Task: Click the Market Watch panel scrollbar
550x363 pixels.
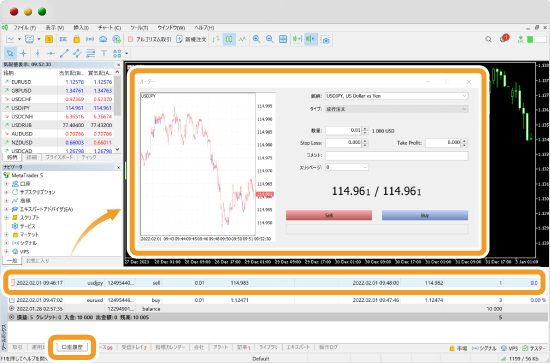Action: [x=118, y=110]
